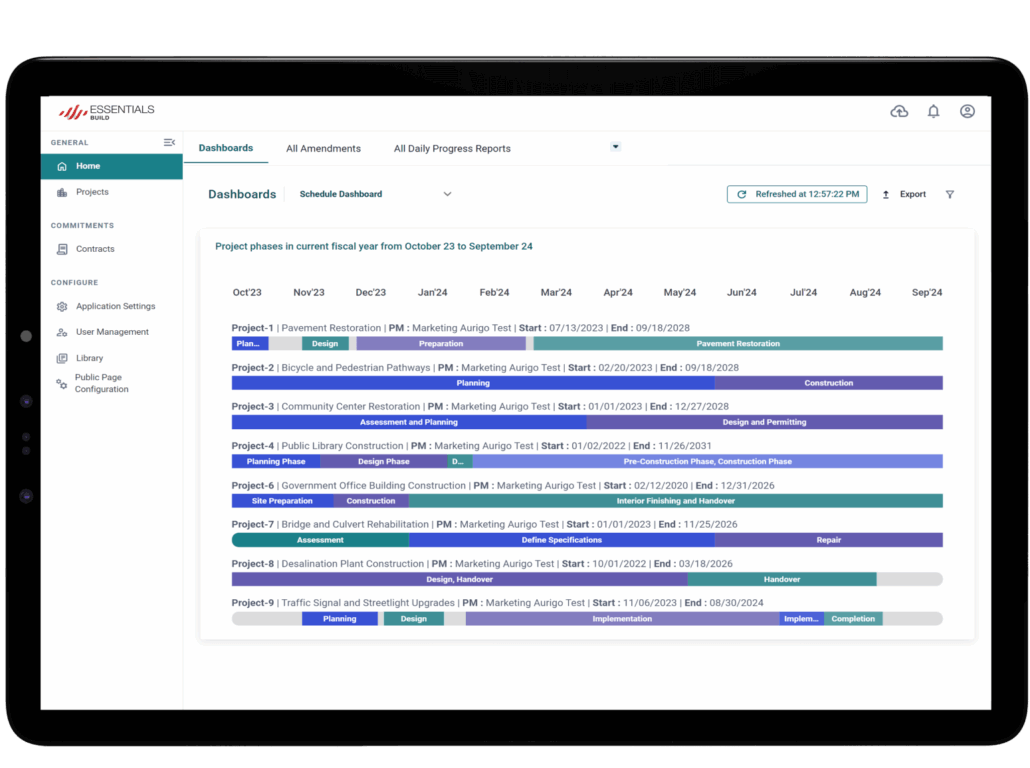Click the Library icon in sidebar
The width and height of the screenshot is (1030, 768).
tap(62, 358)
